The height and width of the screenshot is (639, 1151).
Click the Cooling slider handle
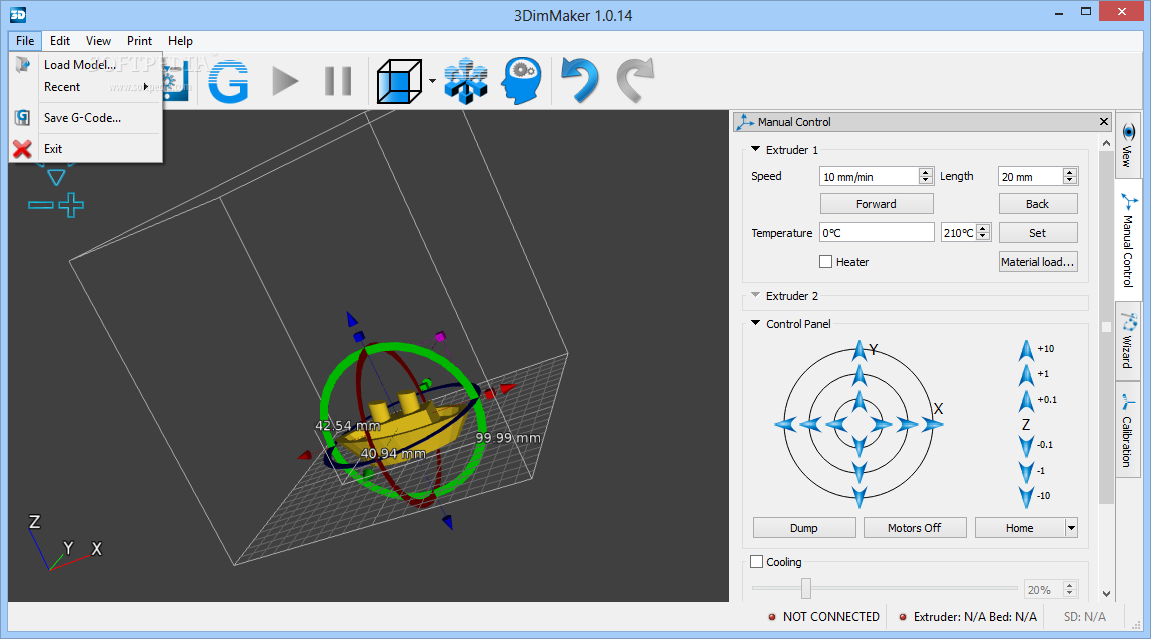coord(806,588)
